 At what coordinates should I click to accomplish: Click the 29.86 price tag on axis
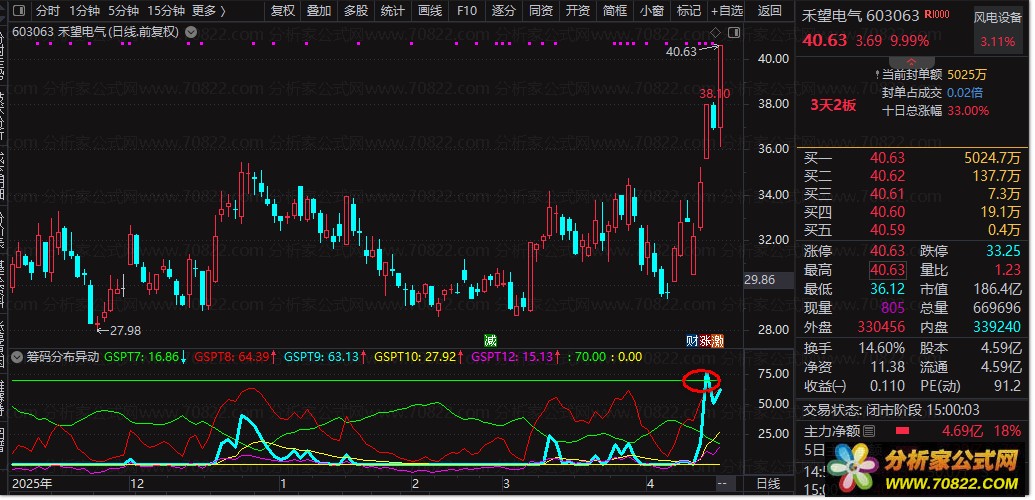pos(769,279)
